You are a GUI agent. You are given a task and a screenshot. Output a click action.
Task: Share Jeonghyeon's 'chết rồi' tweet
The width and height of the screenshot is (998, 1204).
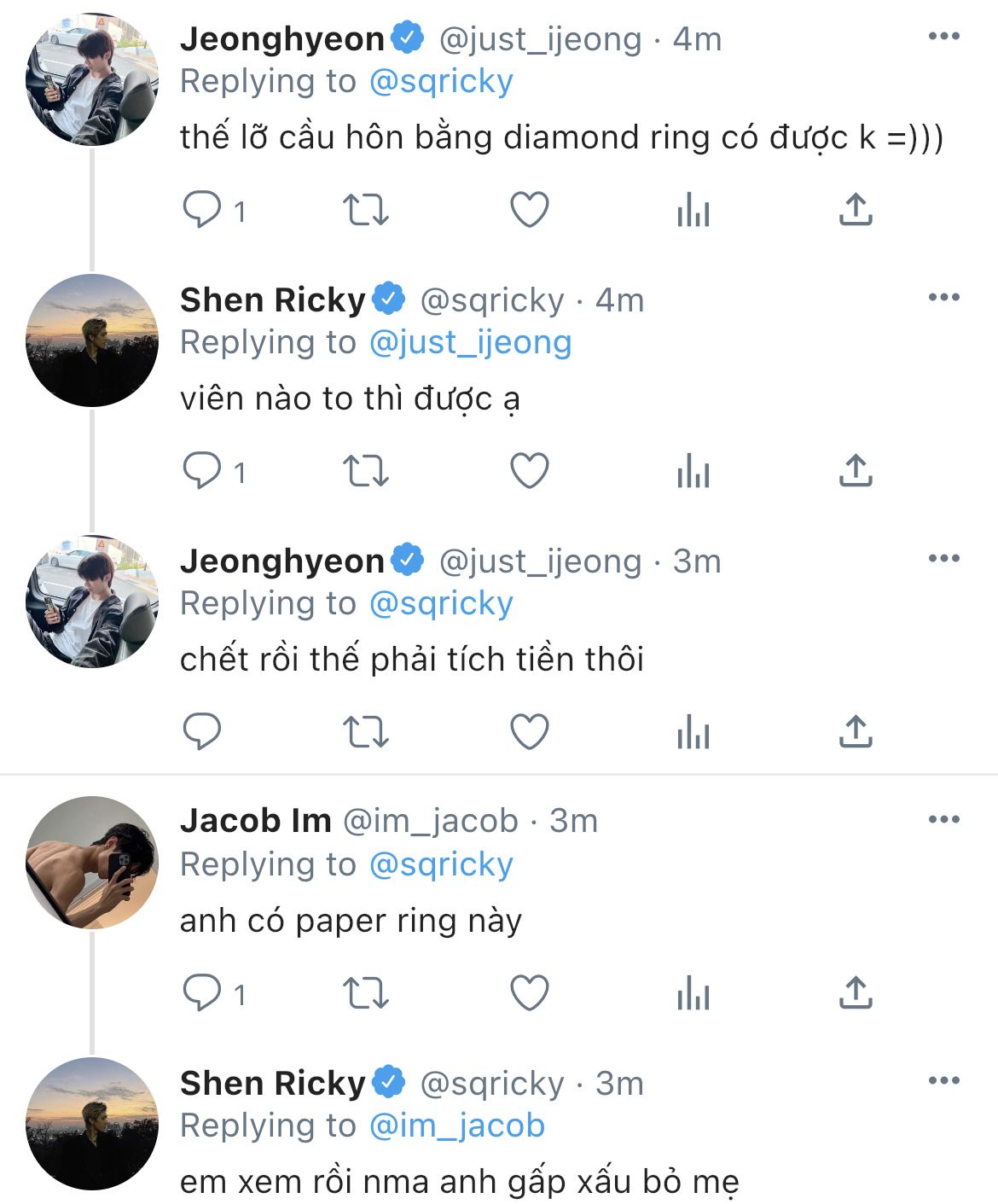click(x=856, y=731)
